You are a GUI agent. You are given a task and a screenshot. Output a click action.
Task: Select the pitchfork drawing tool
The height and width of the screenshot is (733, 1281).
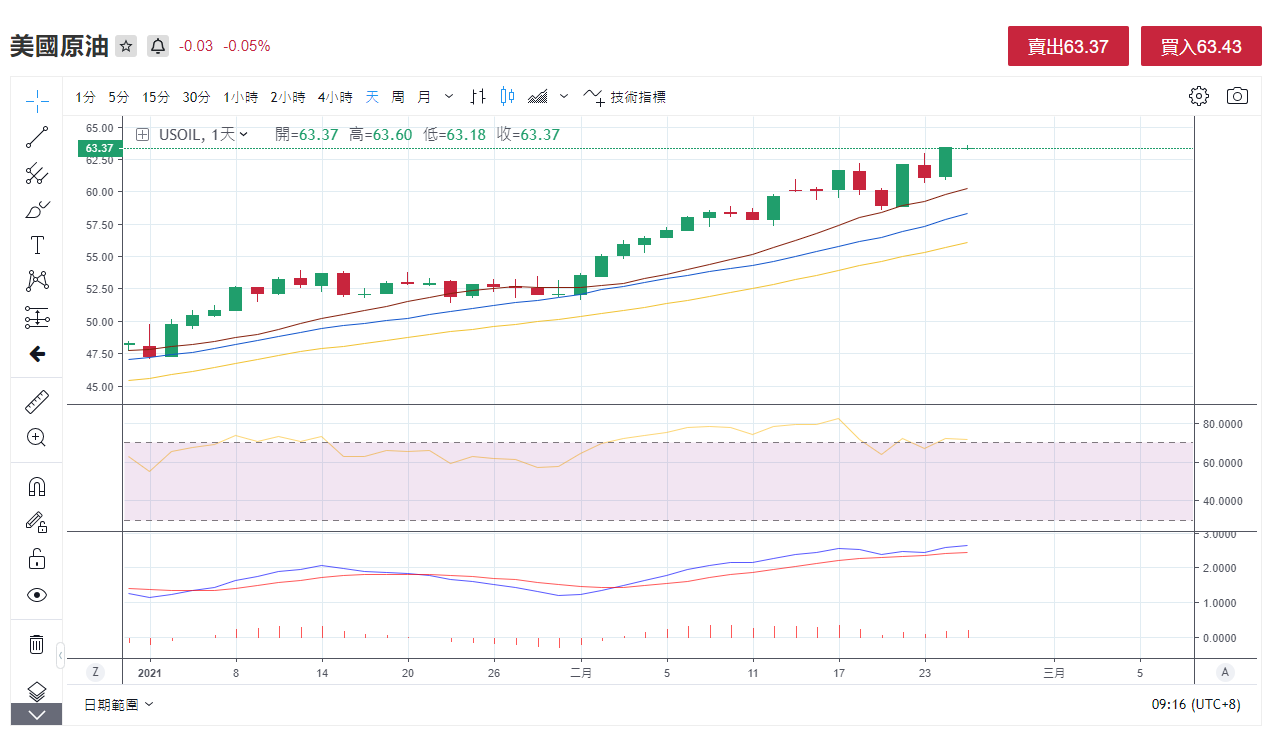click(37, 174)
